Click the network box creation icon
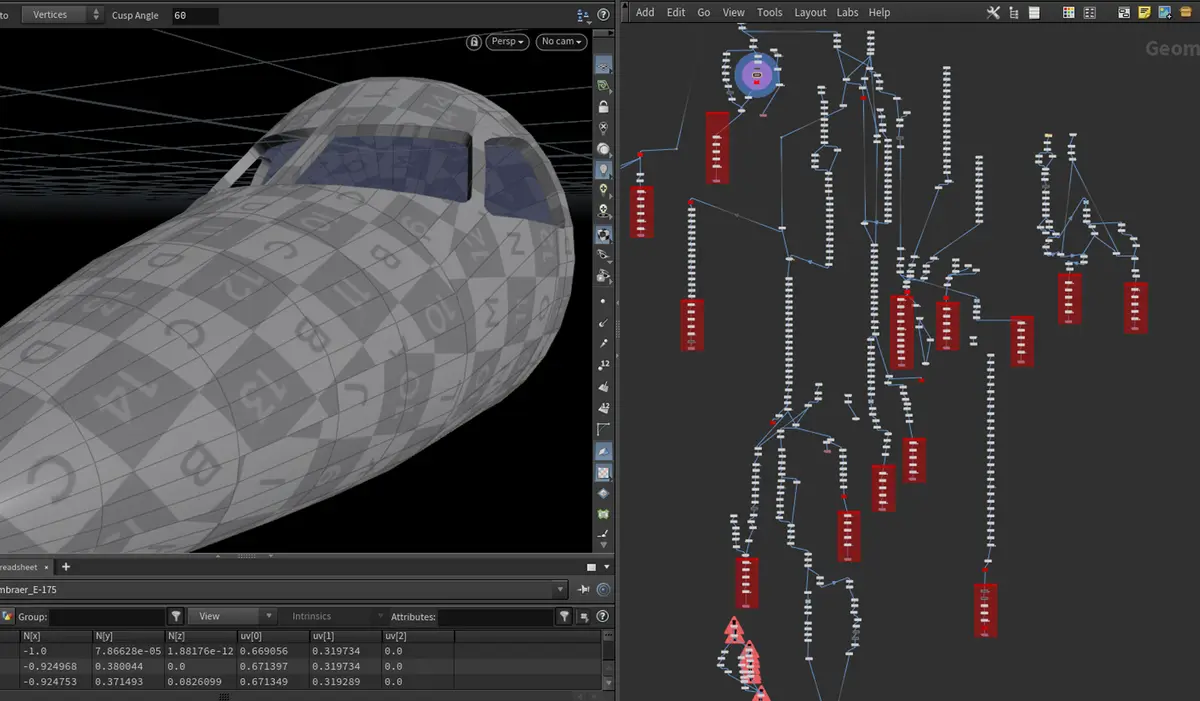1200x701 pixels. point(1124,13)
